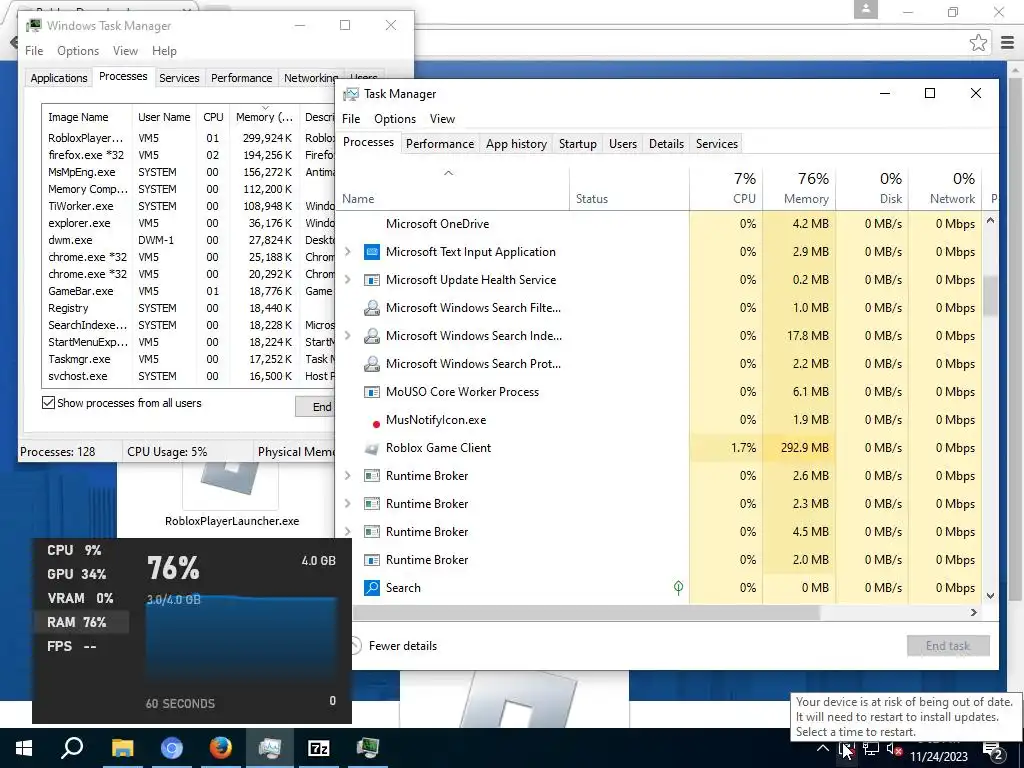Select the Microsoft OneDrive process row

point(660,224)
